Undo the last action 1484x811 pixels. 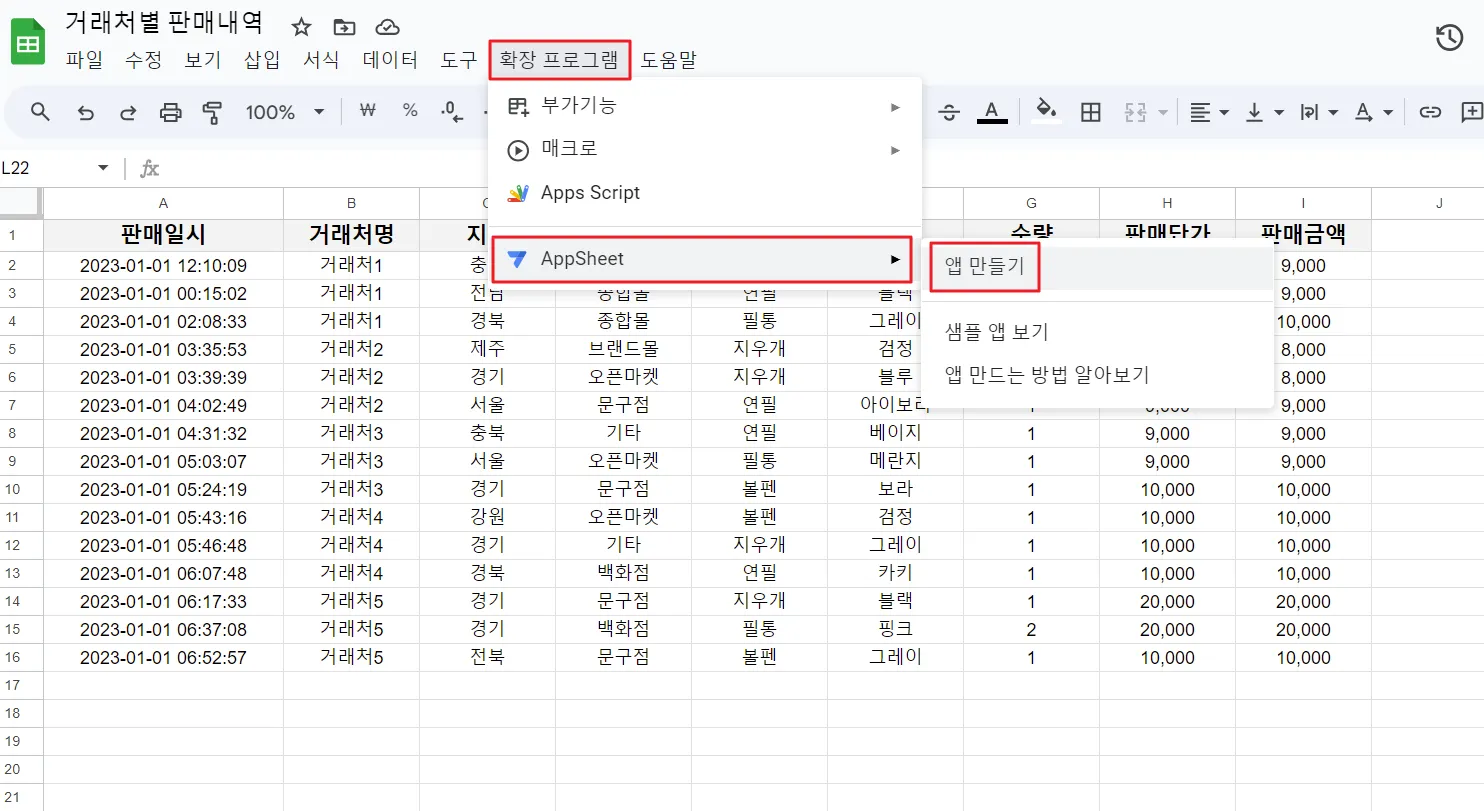[86, 112]
